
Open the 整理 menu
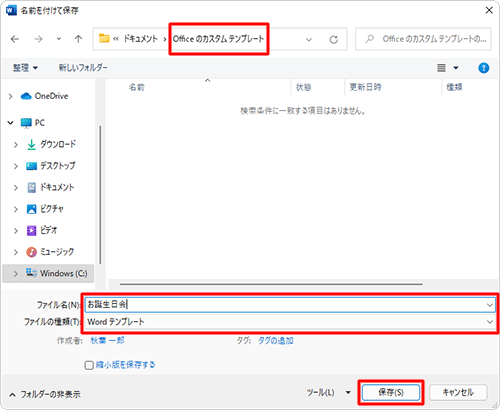click(x=25, y=68)
